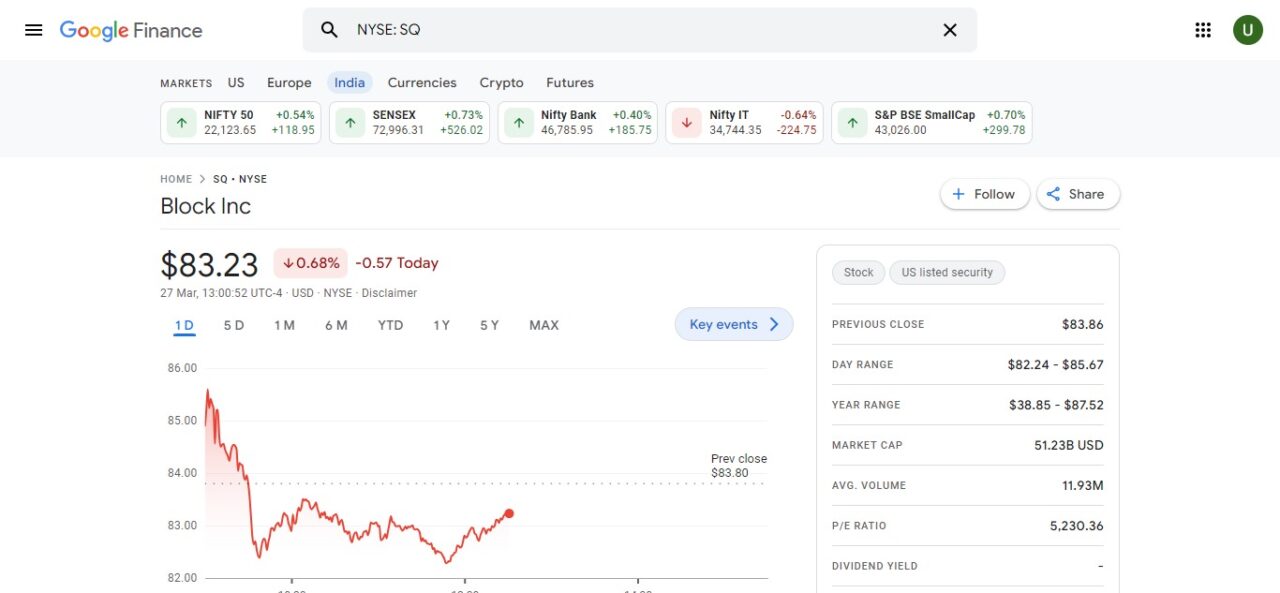Click the red end-point dot on chart
Viewport: 1280px width, 593px height.
509,513
